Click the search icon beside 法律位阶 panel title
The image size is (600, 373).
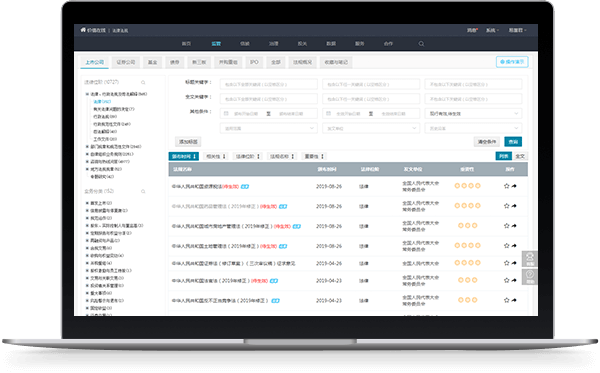(x=143, y=82)
